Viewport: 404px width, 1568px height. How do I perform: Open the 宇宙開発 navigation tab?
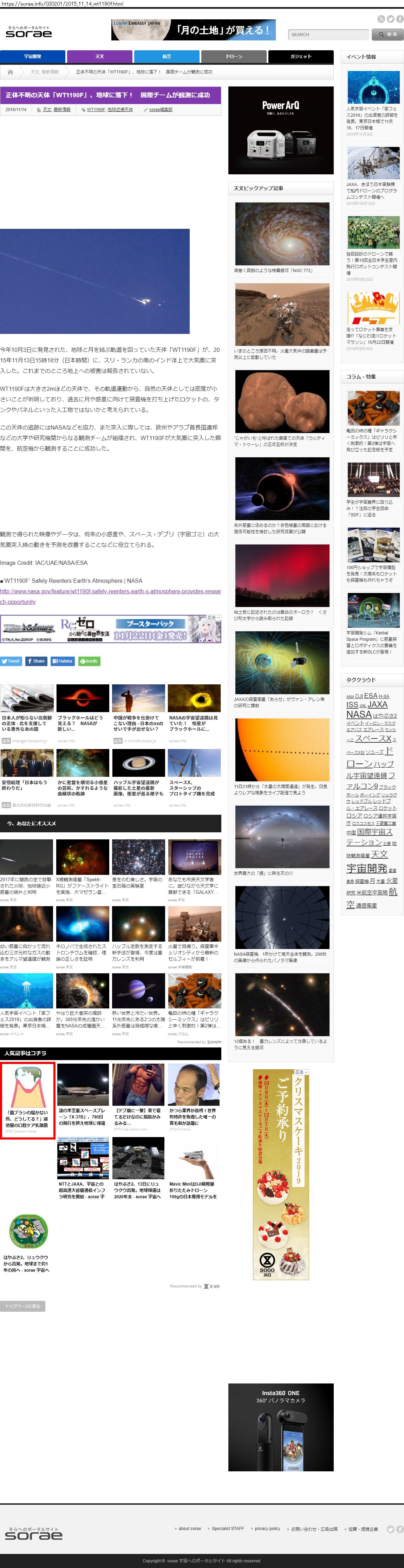tap(32, 57)
